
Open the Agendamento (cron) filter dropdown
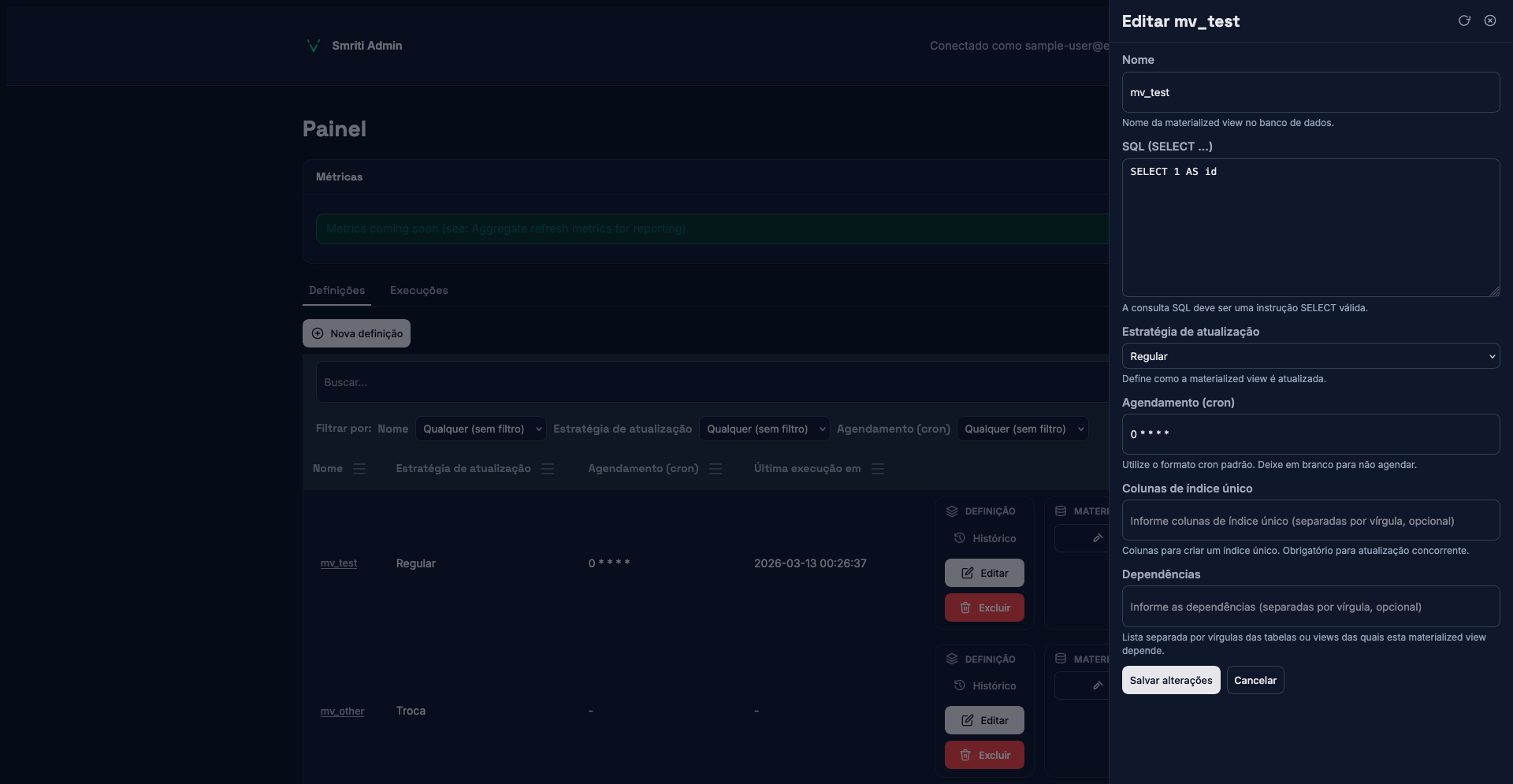click(x=1022, y=429)
